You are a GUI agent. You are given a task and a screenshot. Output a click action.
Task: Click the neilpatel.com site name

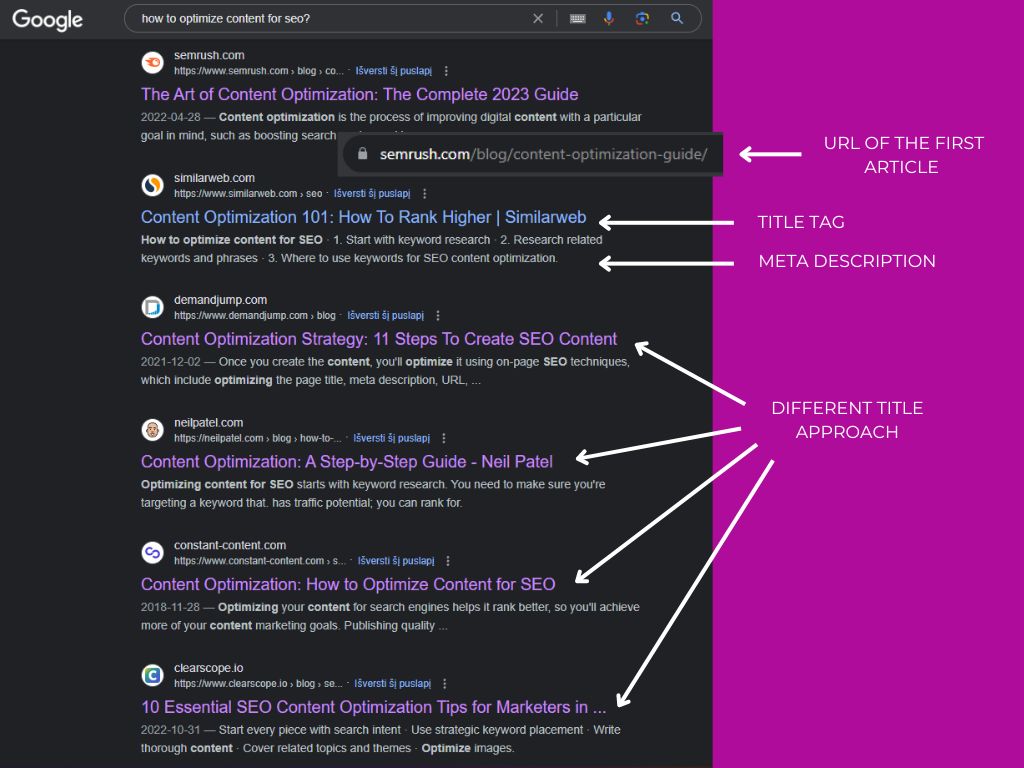pos(208,423)
